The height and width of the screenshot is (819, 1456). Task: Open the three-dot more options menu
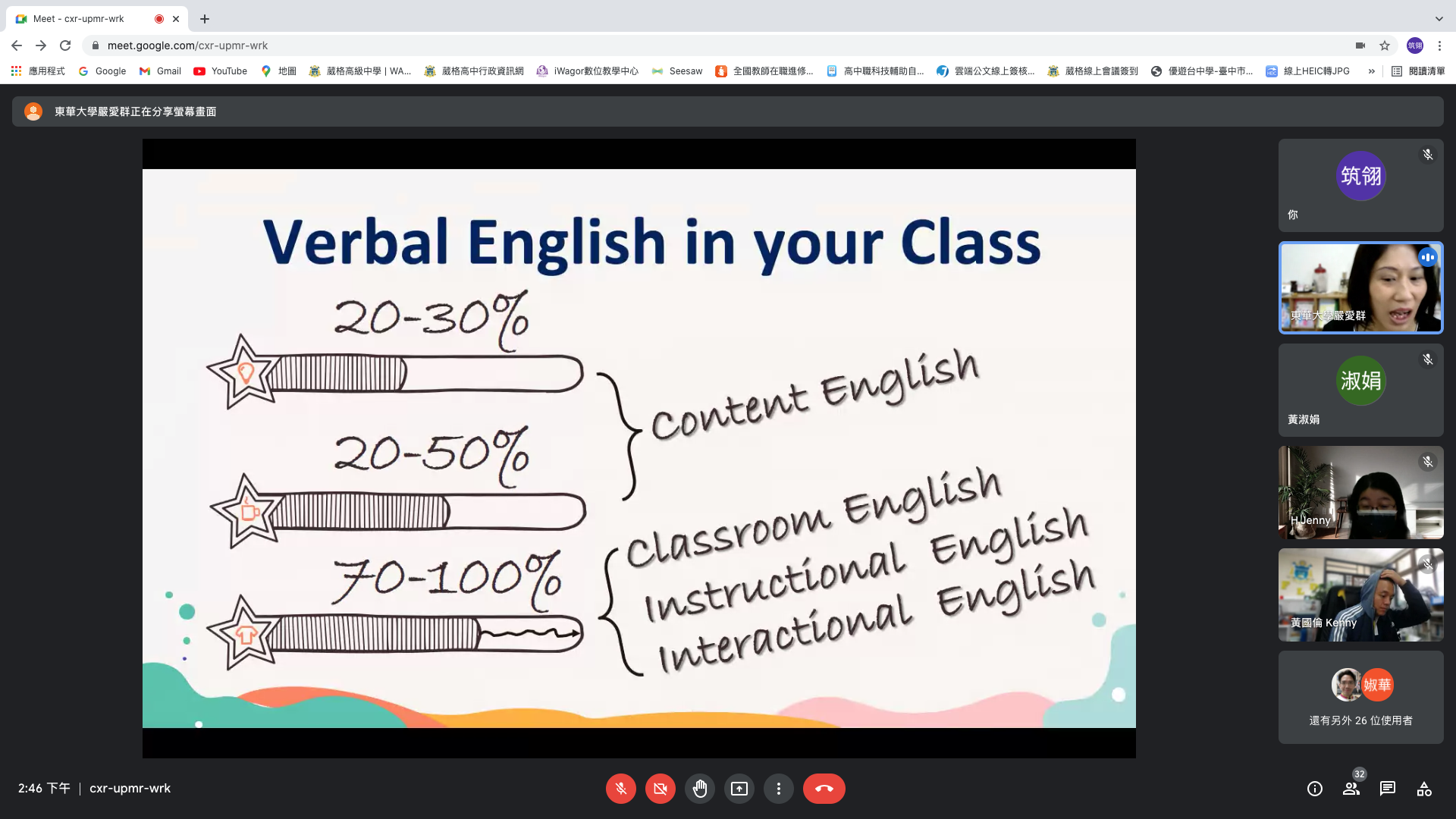(778, 789)
